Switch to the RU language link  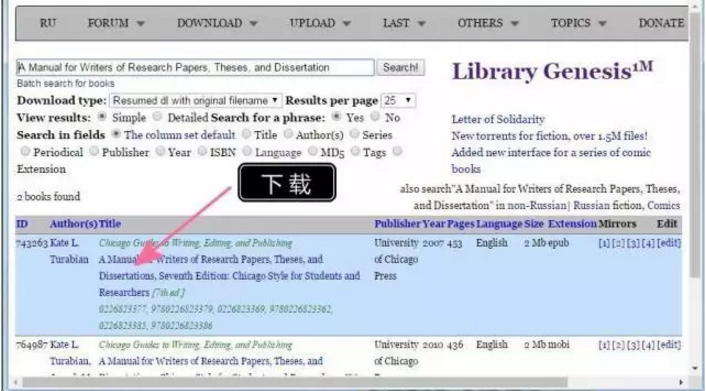48,23
